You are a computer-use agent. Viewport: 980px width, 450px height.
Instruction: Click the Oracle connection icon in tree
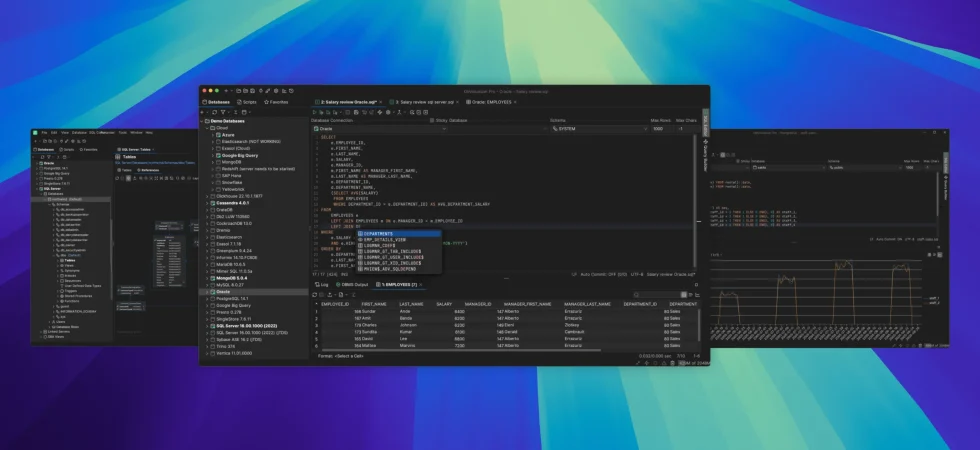click(212, 292)
